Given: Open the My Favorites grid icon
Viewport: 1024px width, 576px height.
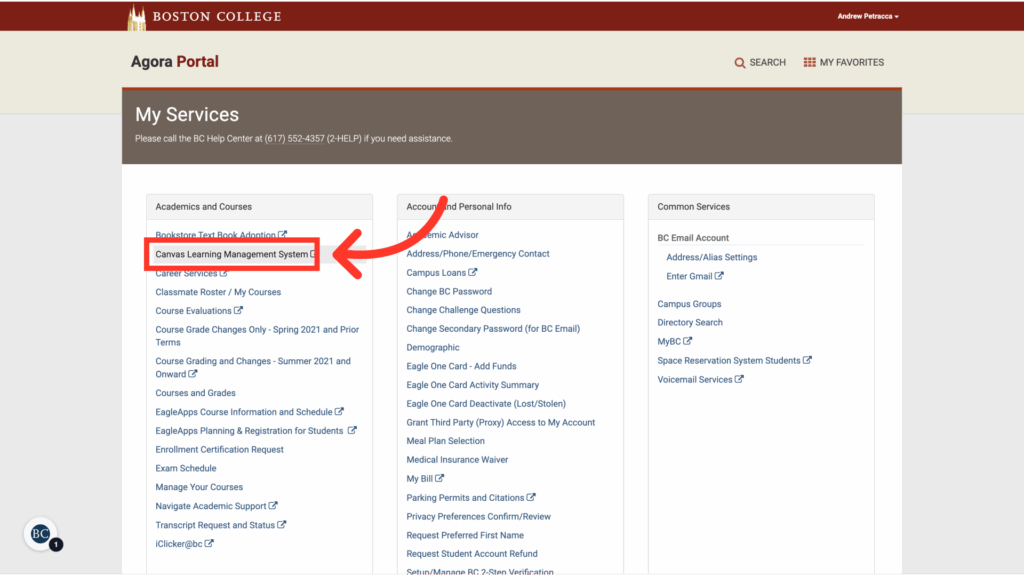Looking at the screenshot, I should (x=809, y=62).
